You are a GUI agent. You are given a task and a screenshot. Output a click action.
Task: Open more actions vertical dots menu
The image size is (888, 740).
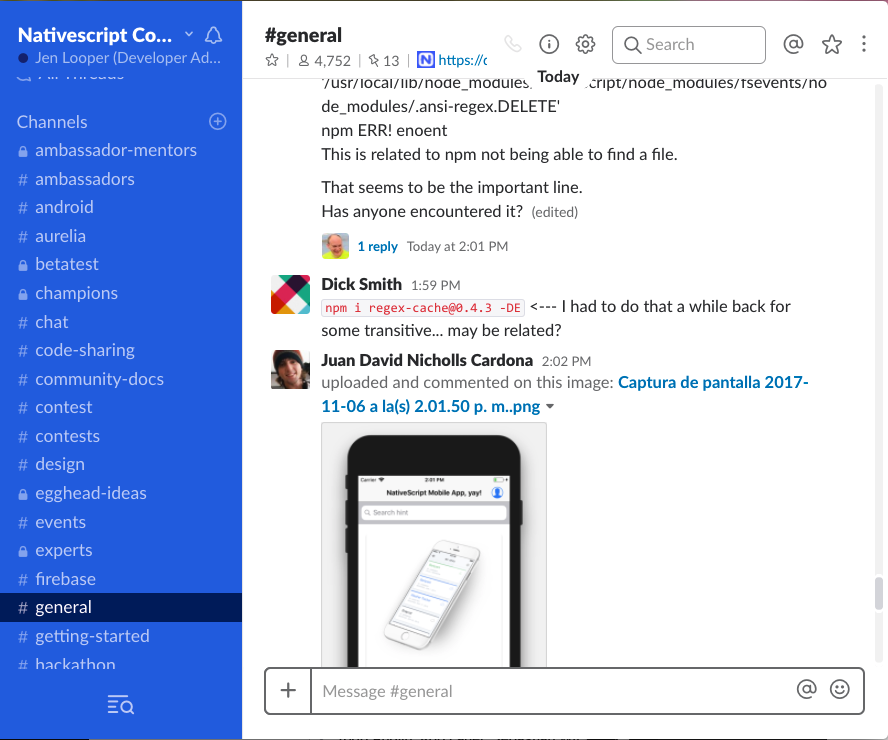(x=864, y=44)
